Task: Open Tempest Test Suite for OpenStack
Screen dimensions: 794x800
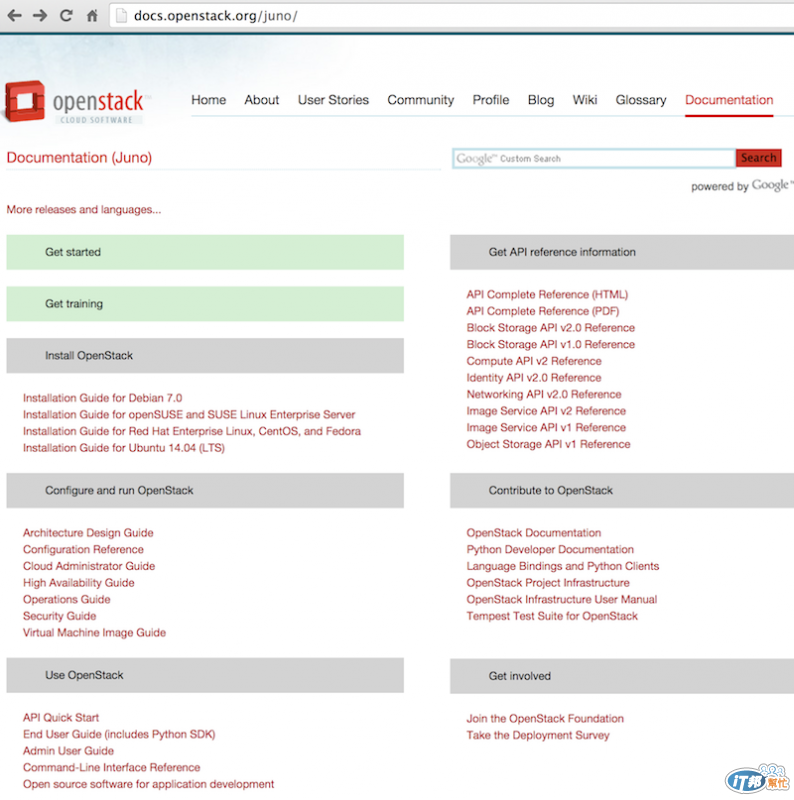Action: point(552,616)
